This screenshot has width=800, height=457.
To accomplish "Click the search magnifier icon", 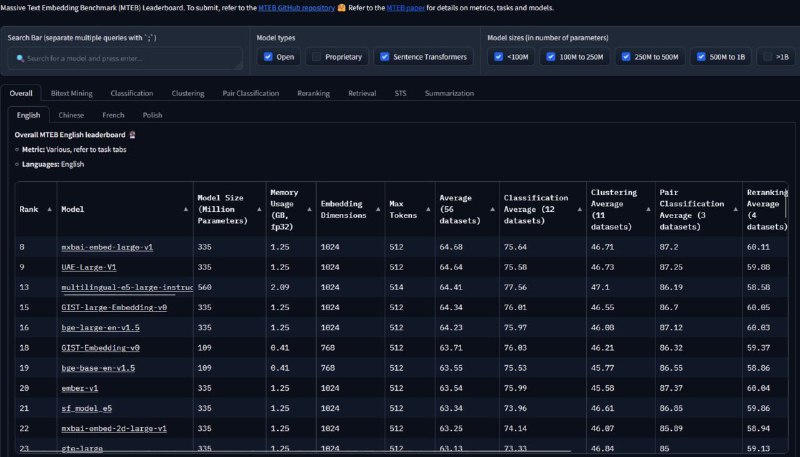I will [x=20, y=59].
